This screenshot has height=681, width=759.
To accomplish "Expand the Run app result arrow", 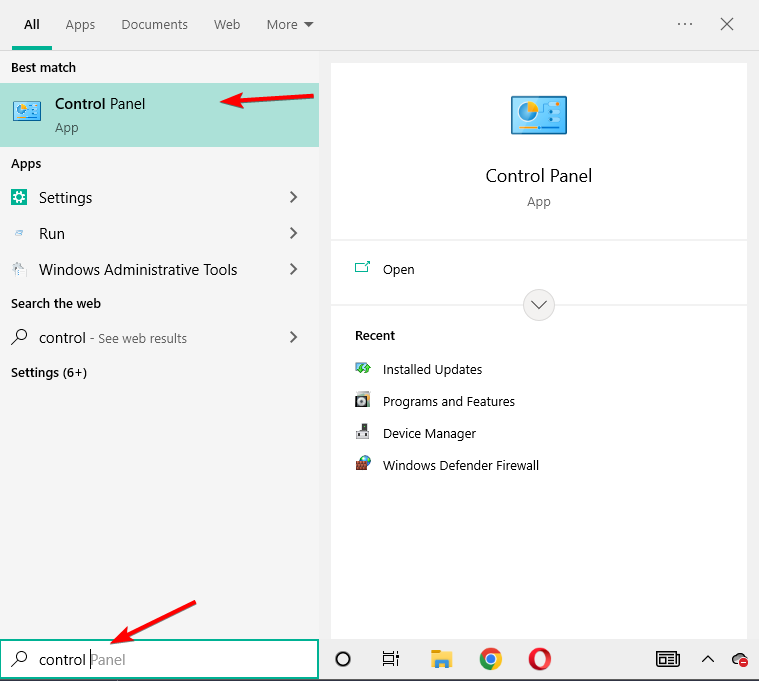I will (293, 234).
